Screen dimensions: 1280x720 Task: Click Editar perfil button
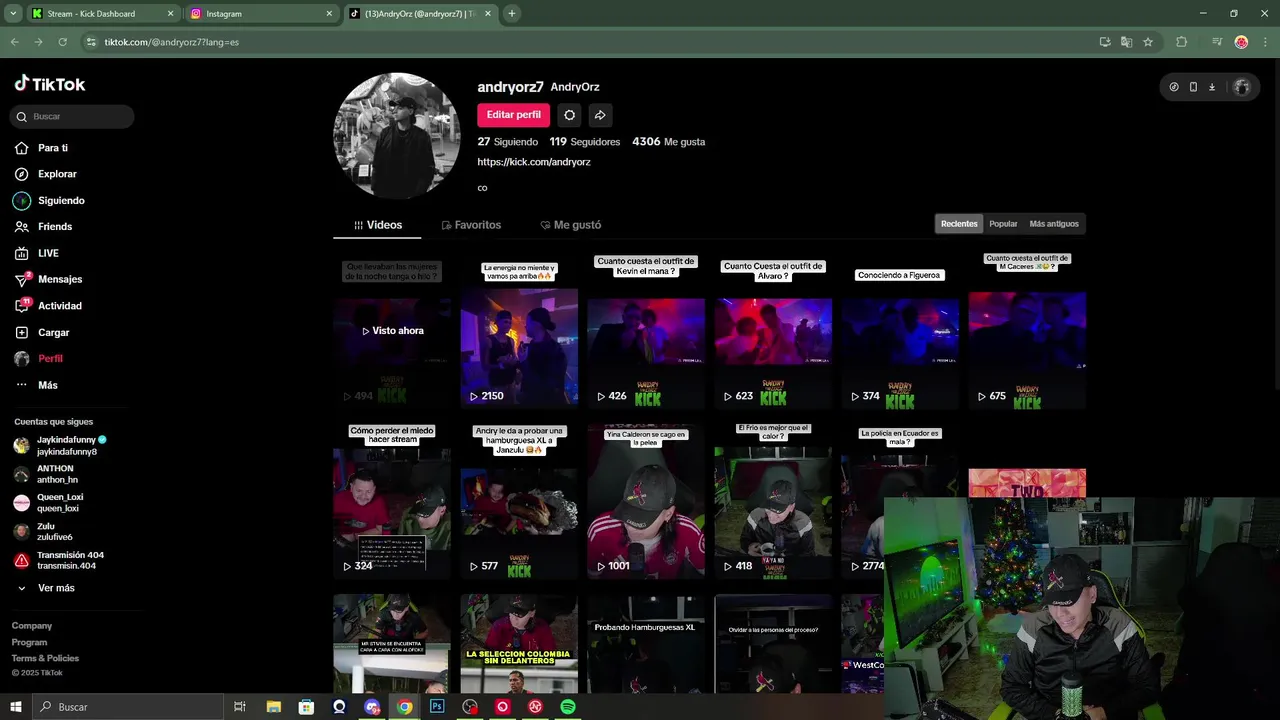[x=513, y=115]
